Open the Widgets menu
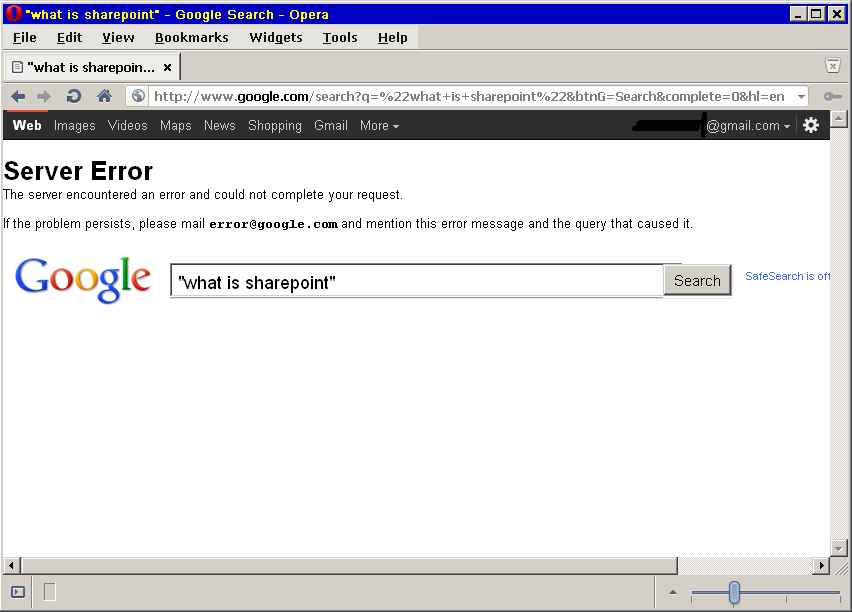Image resolution: width=852 pixels, height=612 pixels. 275,38
